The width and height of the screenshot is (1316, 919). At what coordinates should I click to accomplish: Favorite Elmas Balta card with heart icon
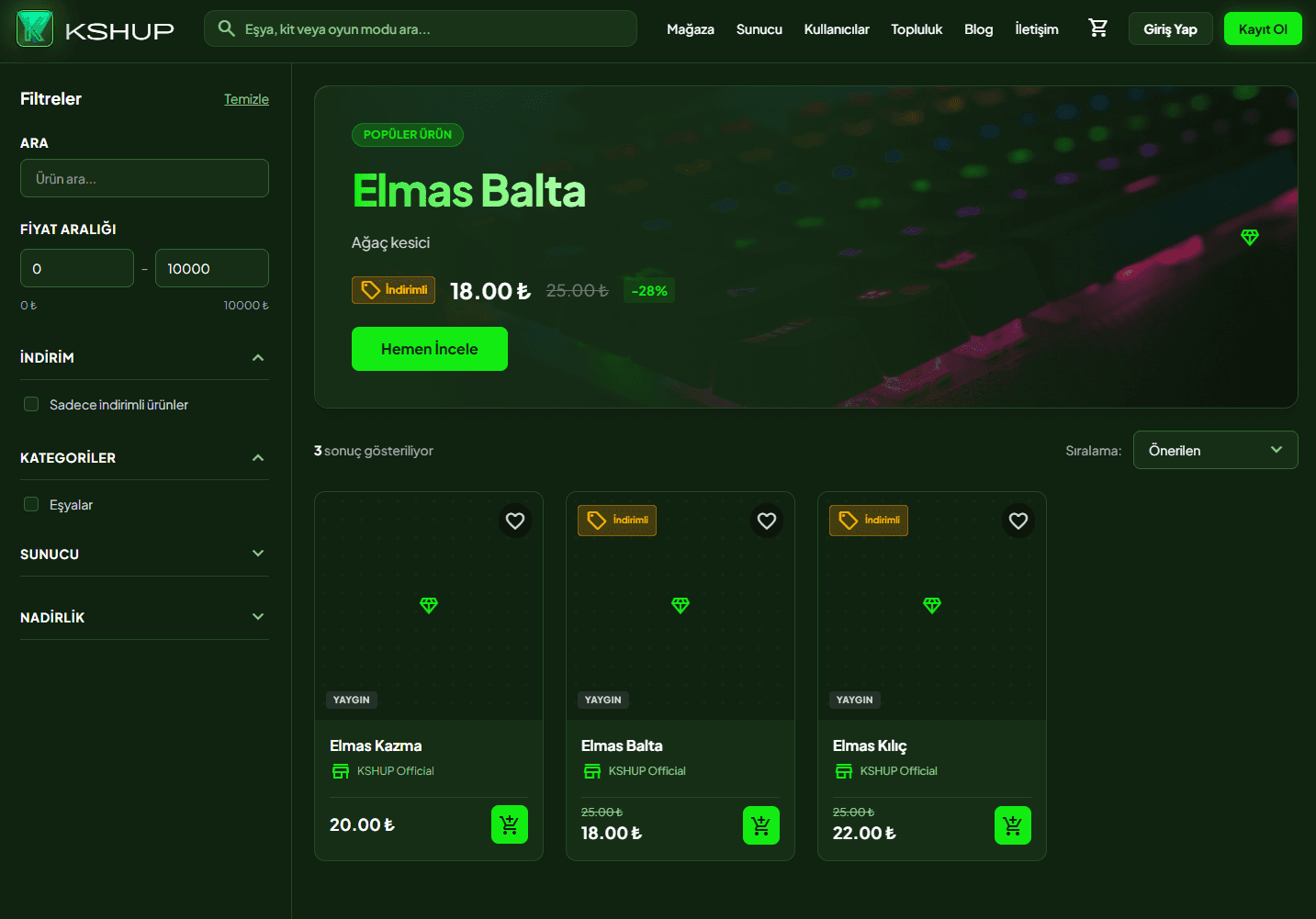pyautogui.click(x=767, y=521)
